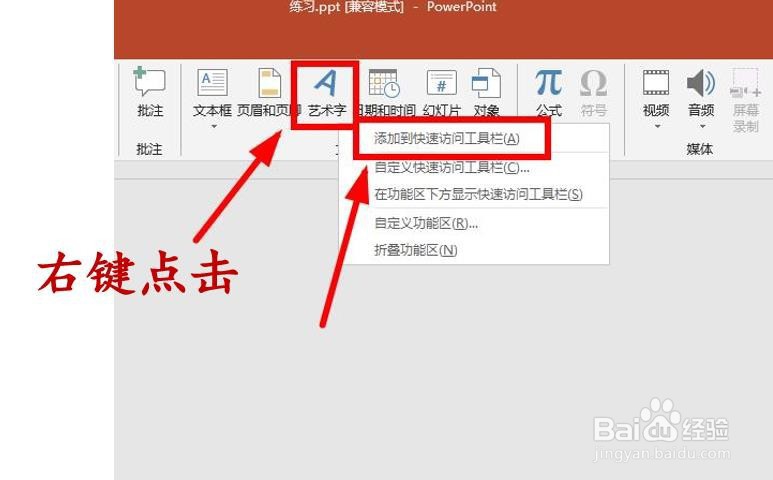
Task: Start 屏幕录制 screen recording
Action: tap(745, 100)
